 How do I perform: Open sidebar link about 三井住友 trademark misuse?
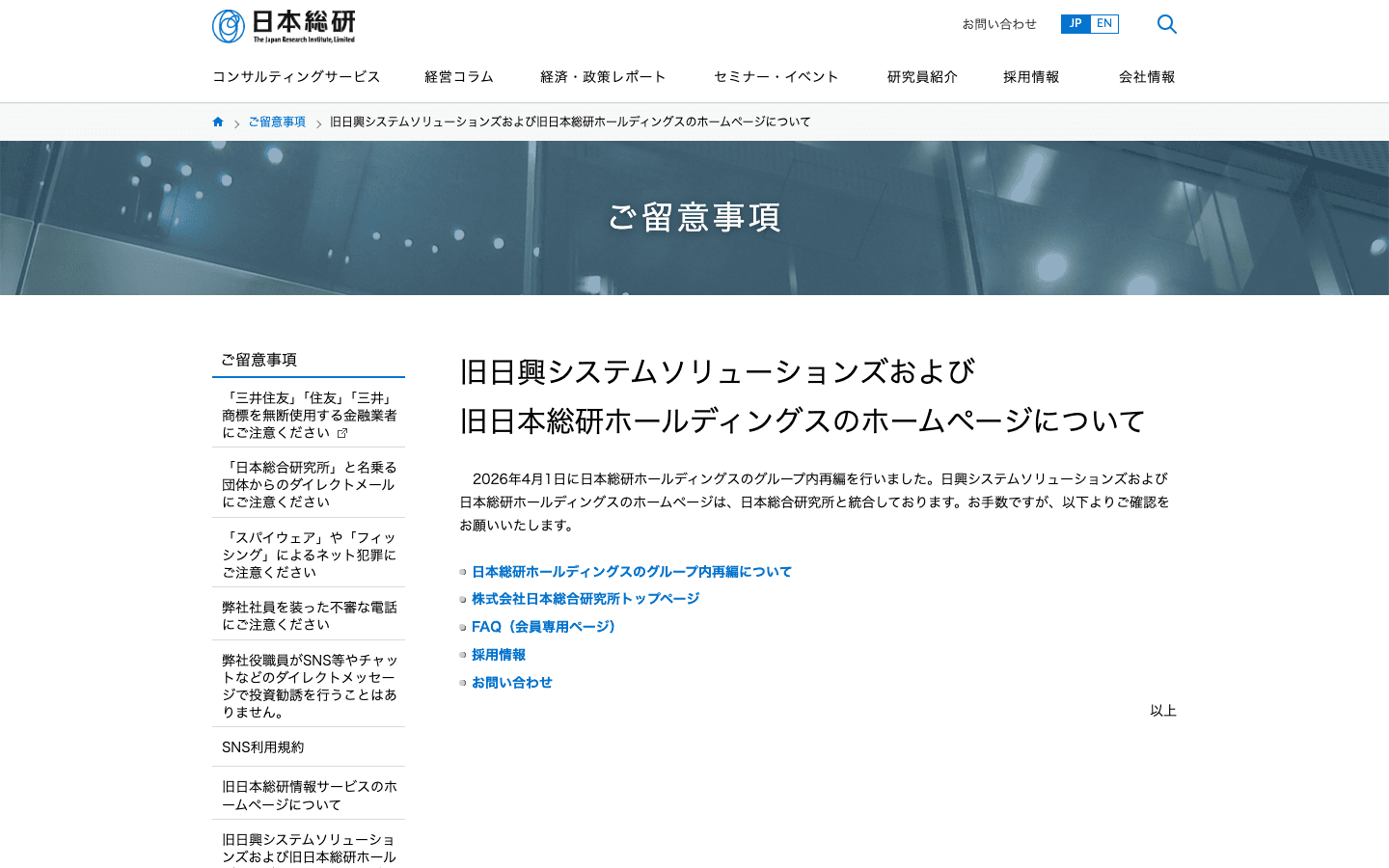click(309, 416)
